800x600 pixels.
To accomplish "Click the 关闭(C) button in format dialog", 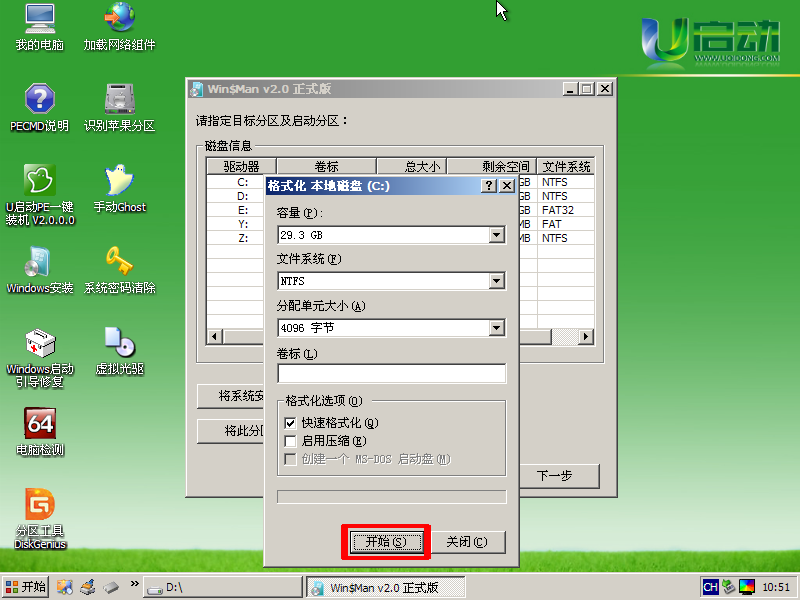I will (x=467, y=542).
